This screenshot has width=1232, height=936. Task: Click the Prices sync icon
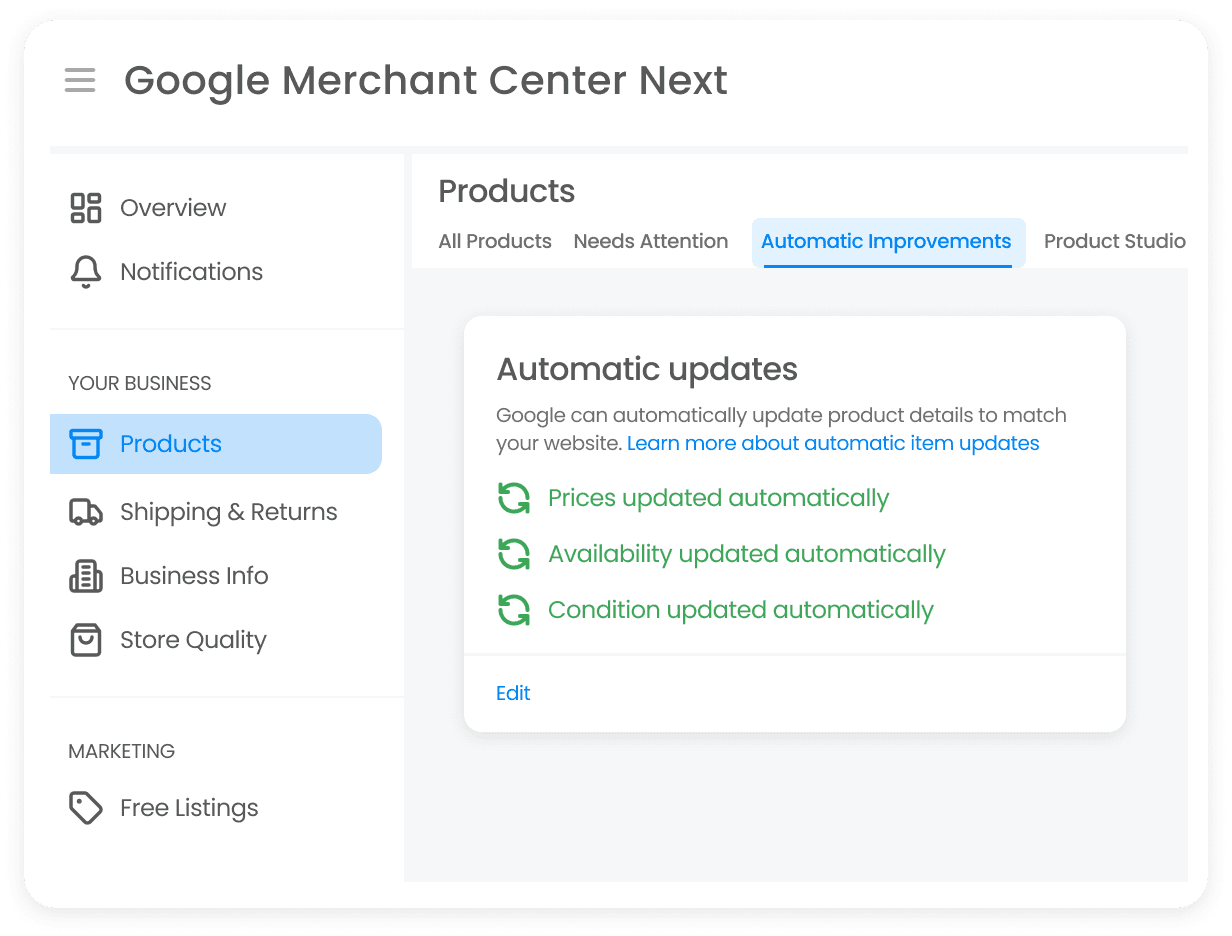[x=514, y=498]
